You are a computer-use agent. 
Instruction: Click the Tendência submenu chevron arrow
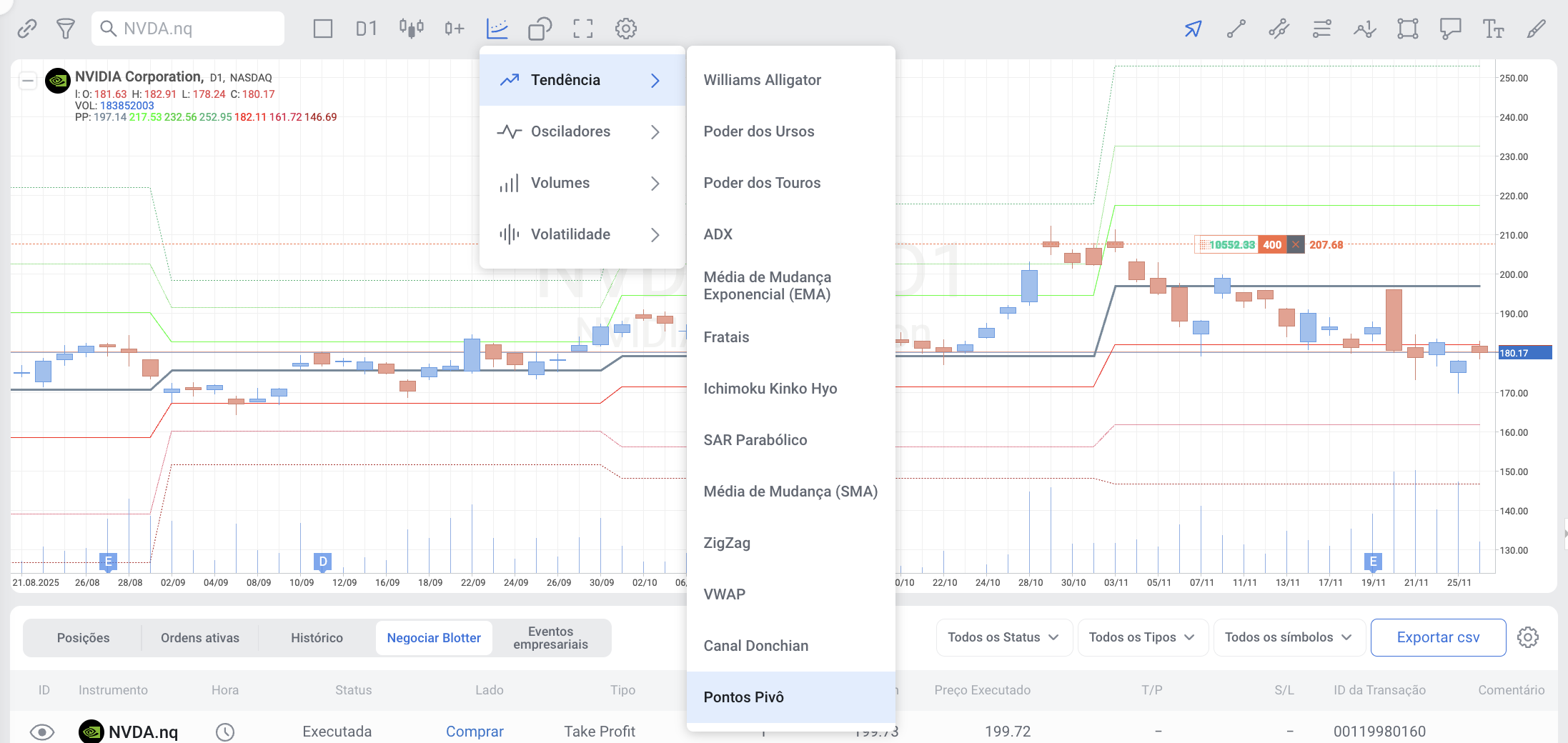click(655, 80)
